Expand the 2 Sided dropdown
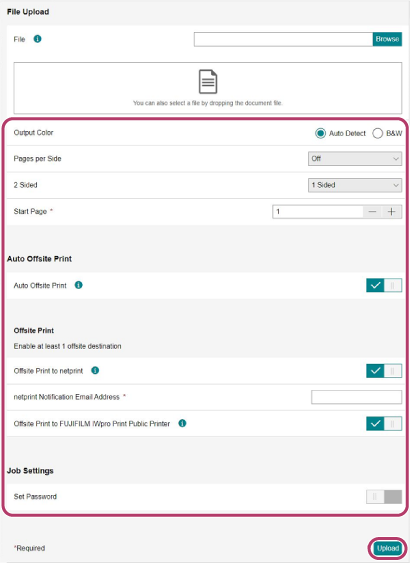Screen dimensions: 410x563 (x=355, y=185)
